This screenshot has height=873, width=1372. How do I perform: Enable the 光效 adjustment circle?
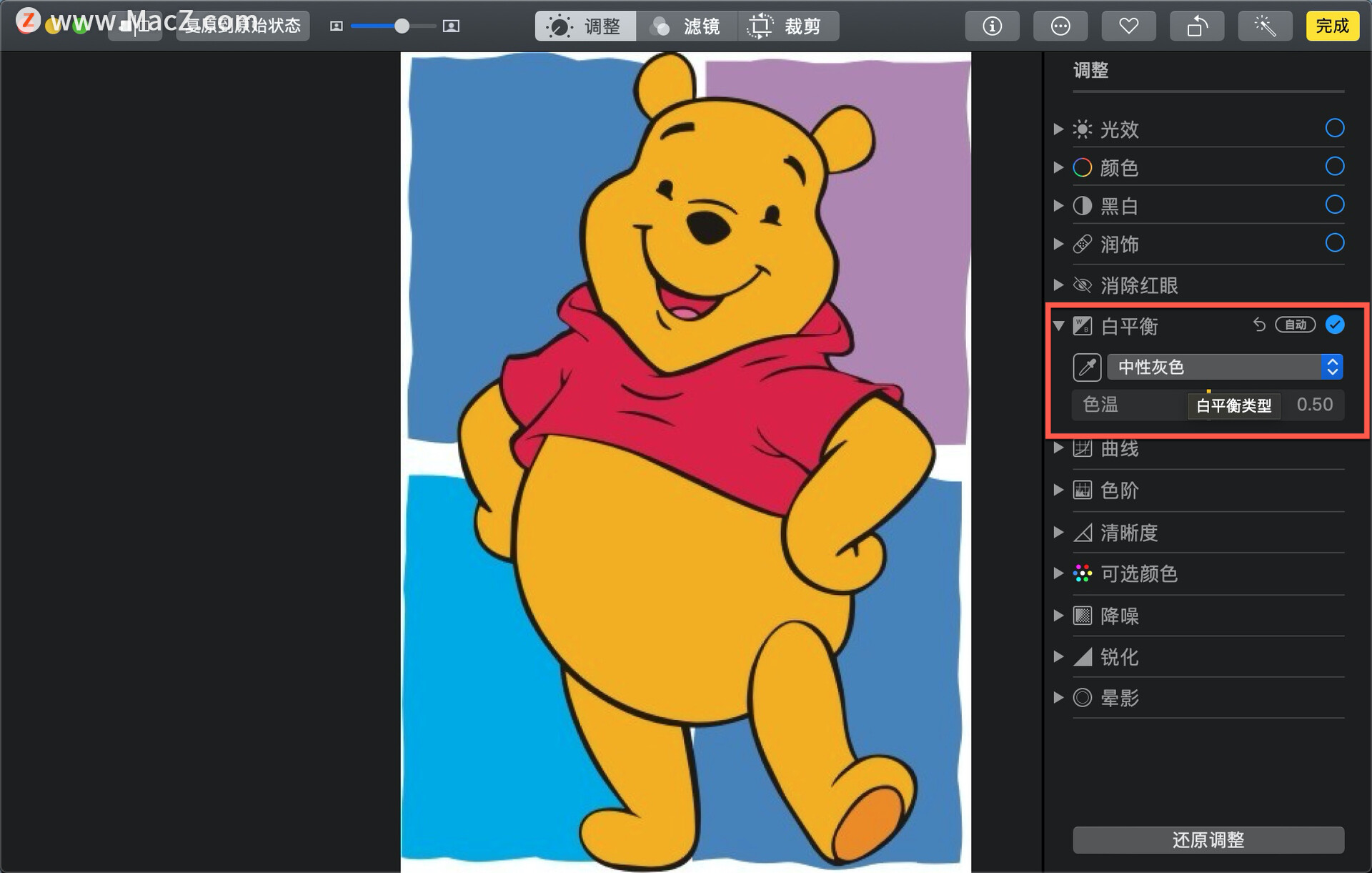click(1334, 129)
